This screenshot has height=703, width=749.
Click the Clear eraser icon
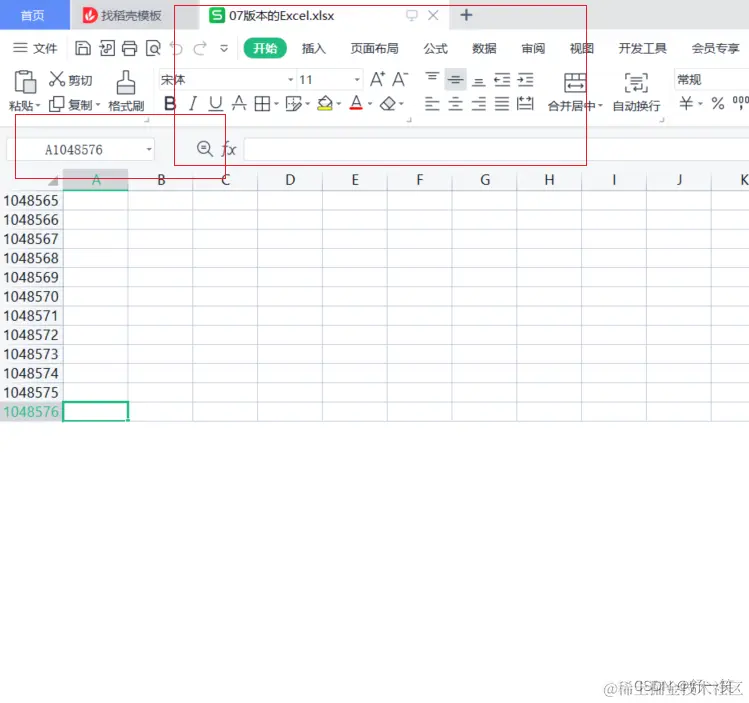[388, 103]
